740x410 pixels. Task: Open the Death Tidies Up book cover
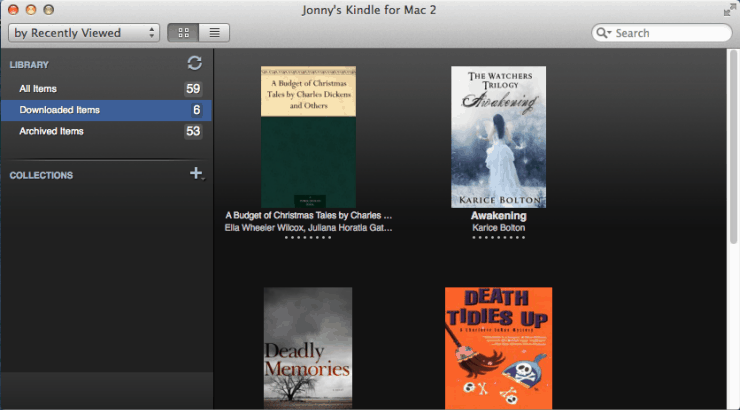tap(498, 348)
